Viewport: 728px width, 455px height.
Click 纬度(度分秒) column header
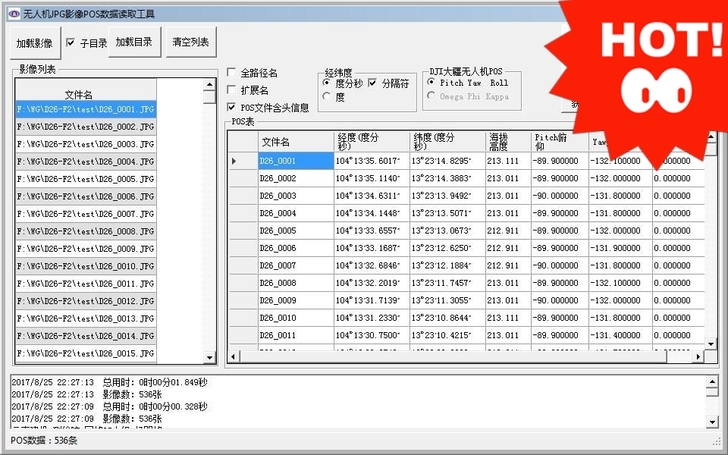pyautogui.click(x=447, y=142)
